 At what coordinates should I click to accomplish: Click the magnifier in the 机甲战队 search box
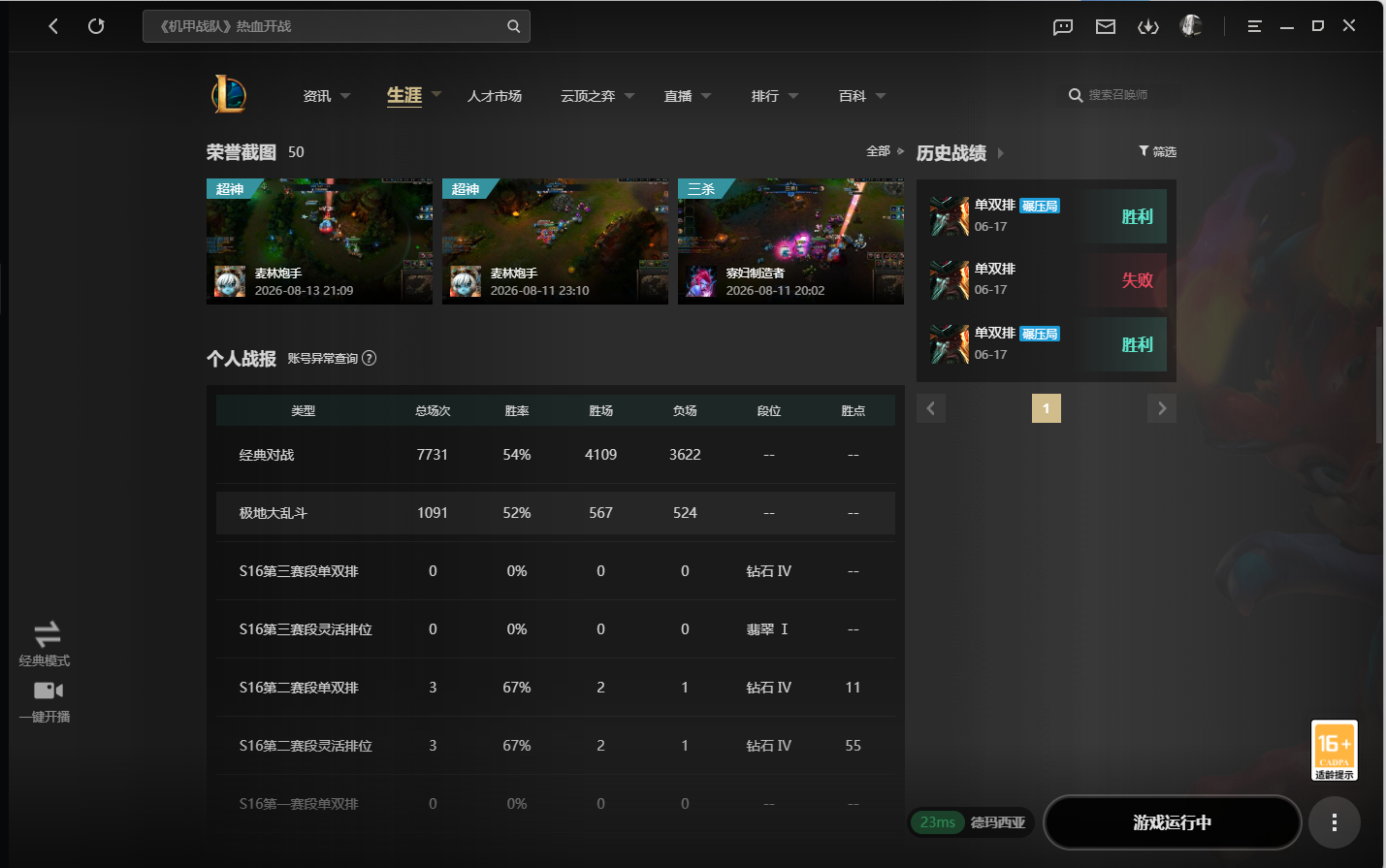[514, 26]
